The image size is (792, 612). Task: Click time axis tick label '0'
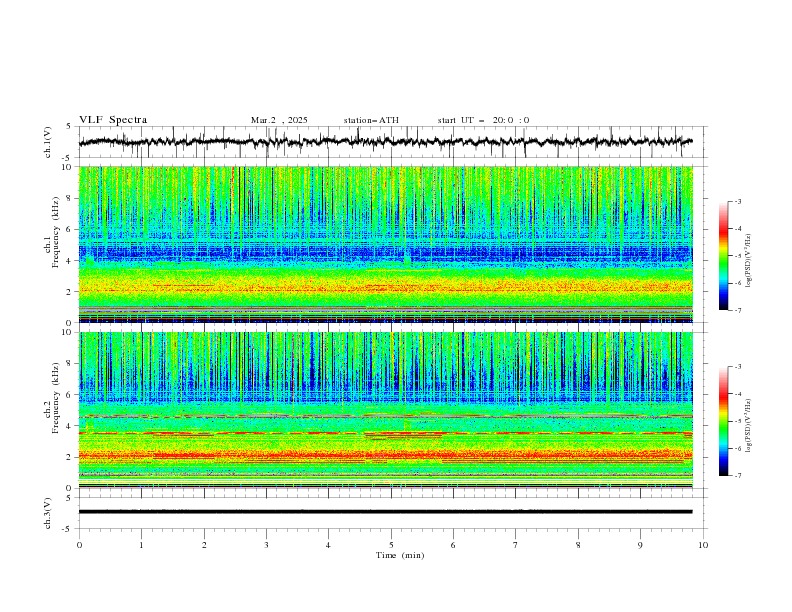point(79,545)
